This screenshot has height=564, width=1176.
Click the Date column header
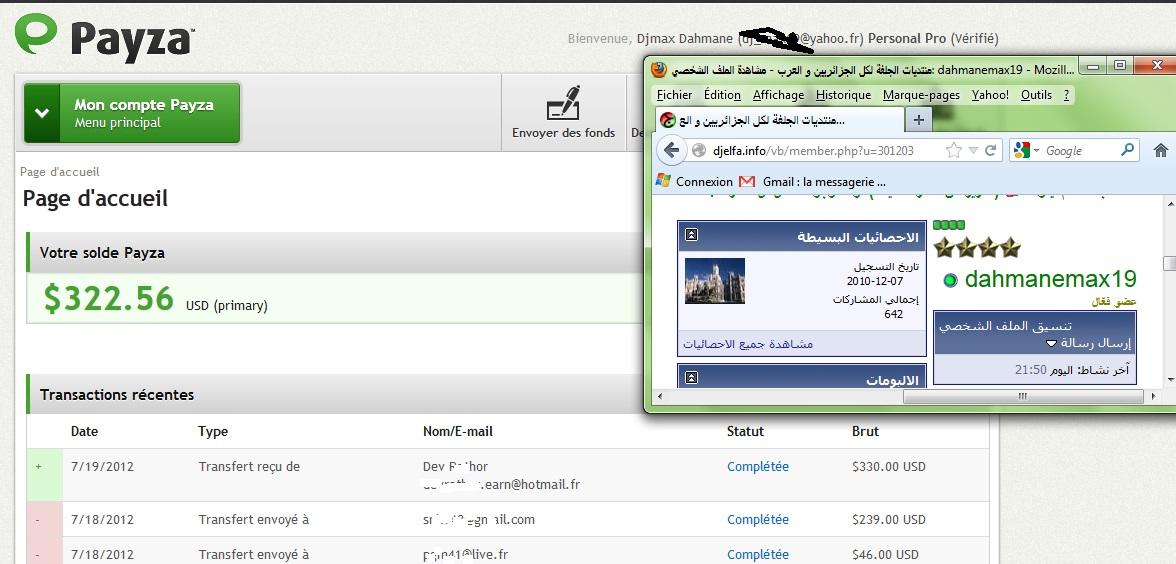coord(85,431)
